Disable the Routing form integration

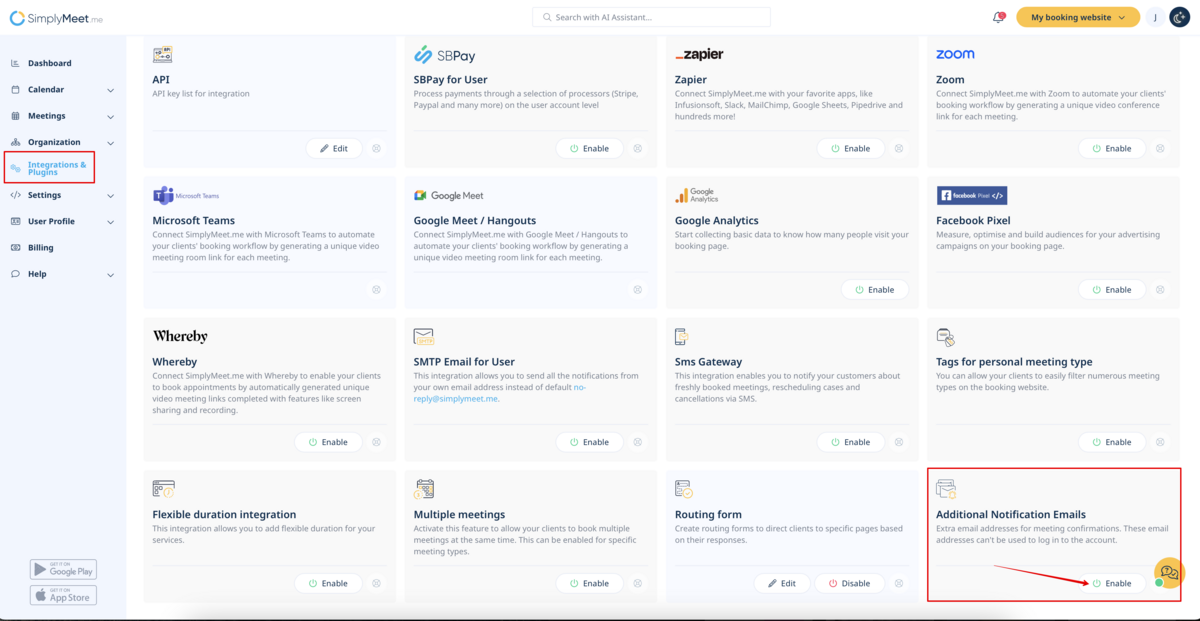tap(849, 583)
